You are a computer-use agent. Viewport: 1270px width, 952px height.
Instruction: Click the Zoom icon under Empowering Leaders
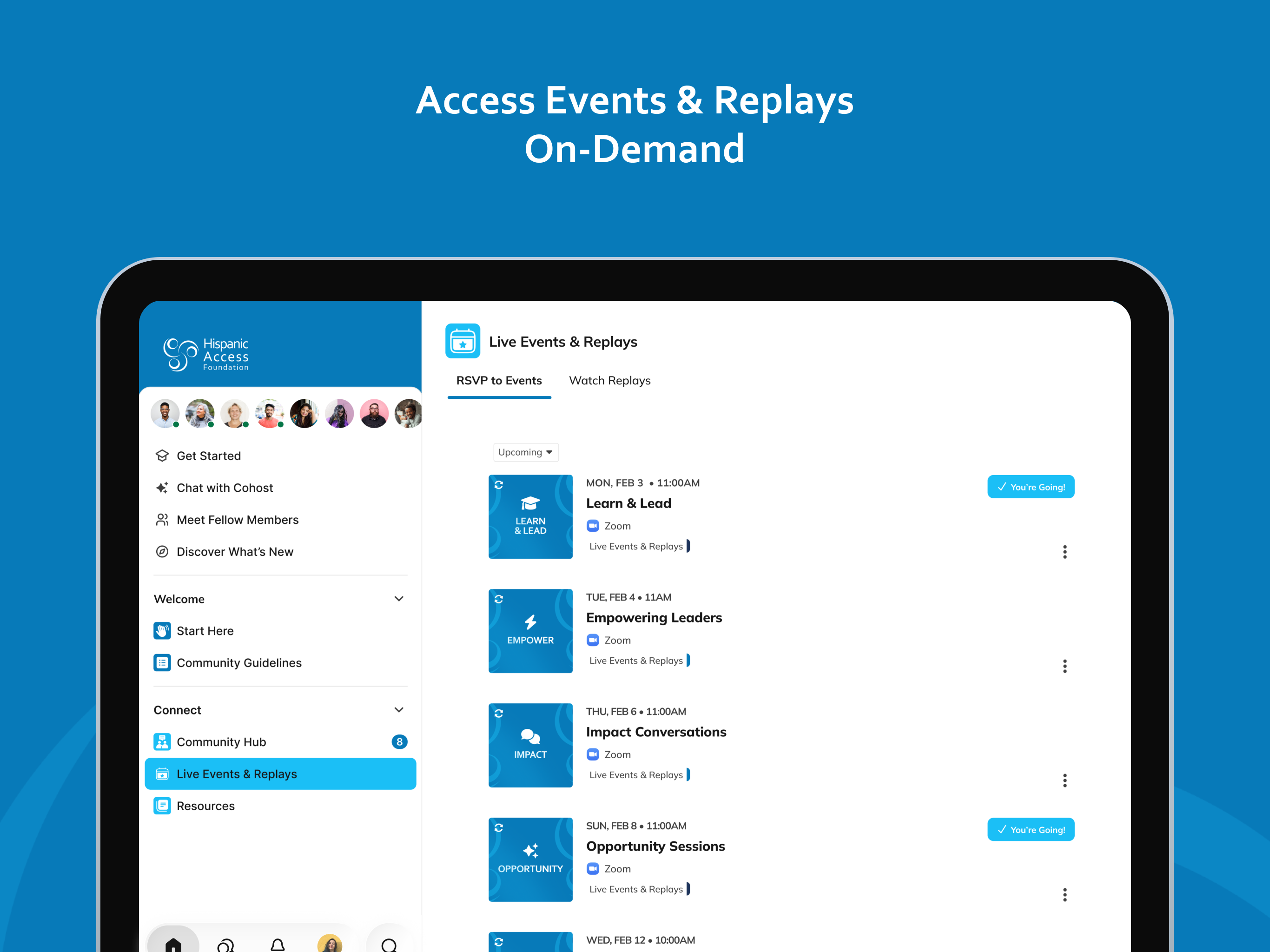click(x=593, y=640)
